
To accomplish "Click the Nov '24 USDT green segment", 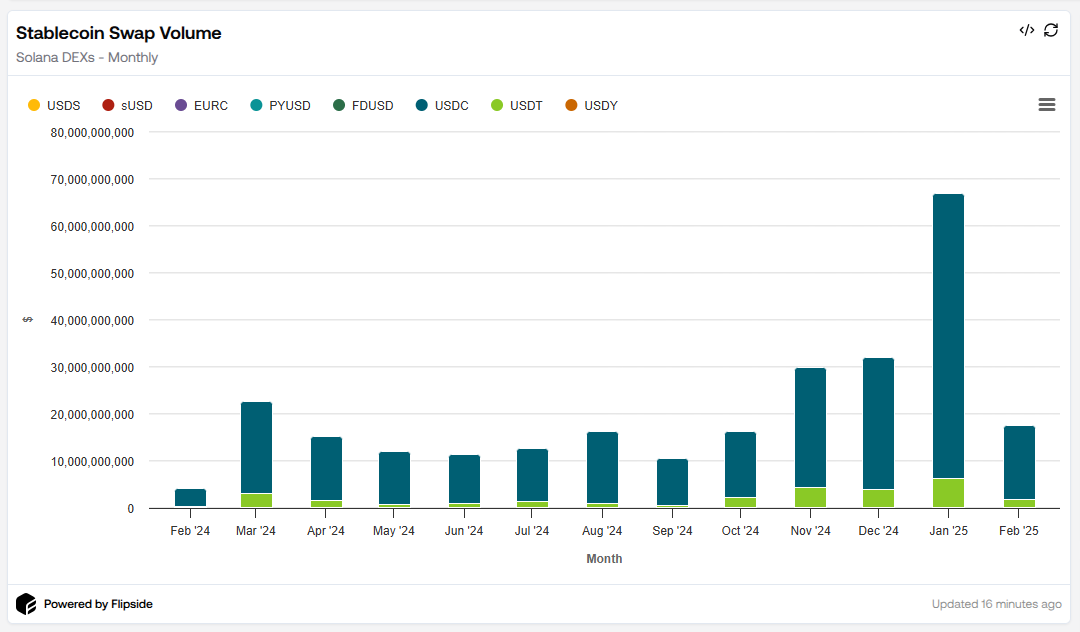I will tap(810, 497).
